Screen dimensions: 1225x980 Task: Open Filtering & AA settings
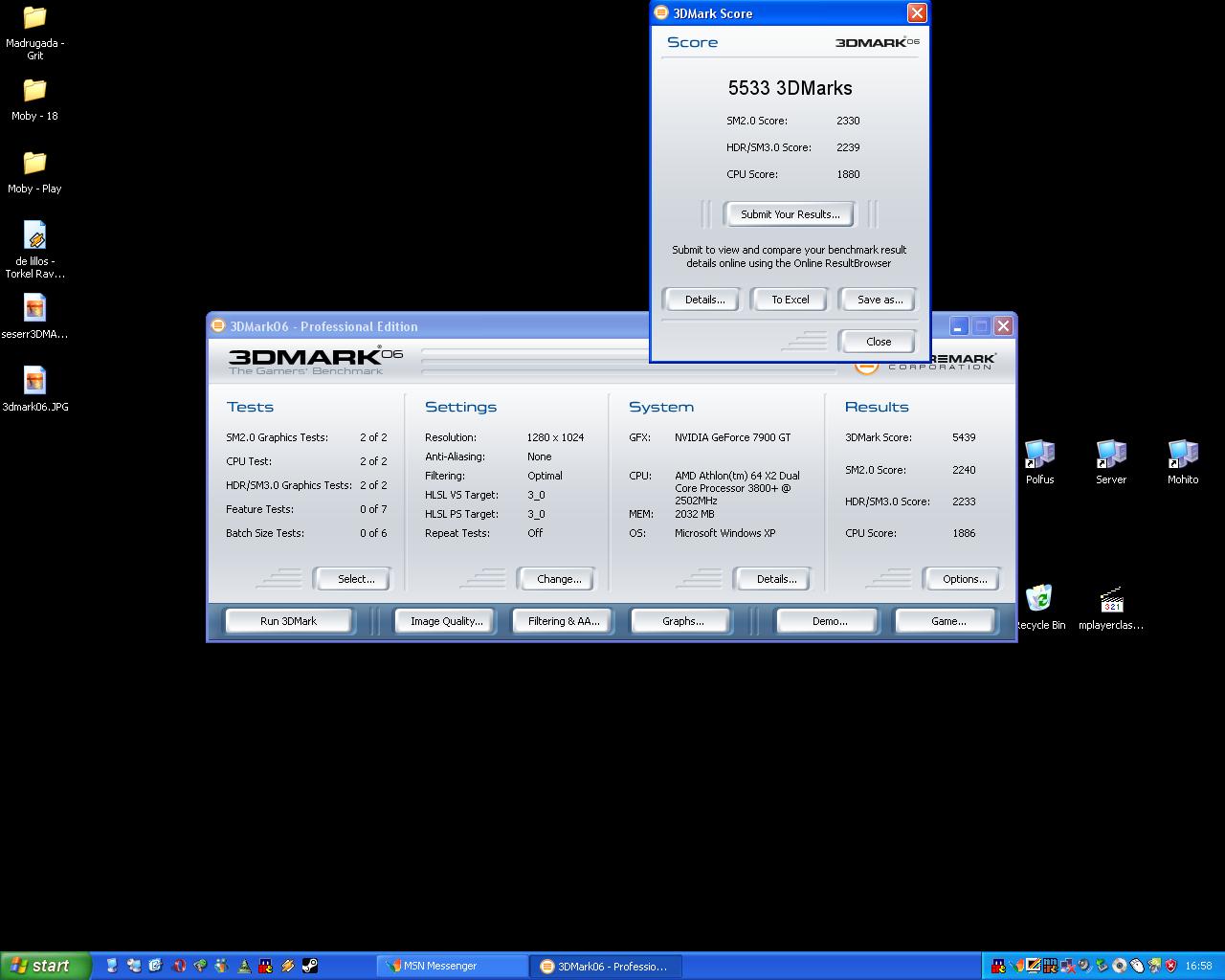pyautogui.click(x=563, y=621)
